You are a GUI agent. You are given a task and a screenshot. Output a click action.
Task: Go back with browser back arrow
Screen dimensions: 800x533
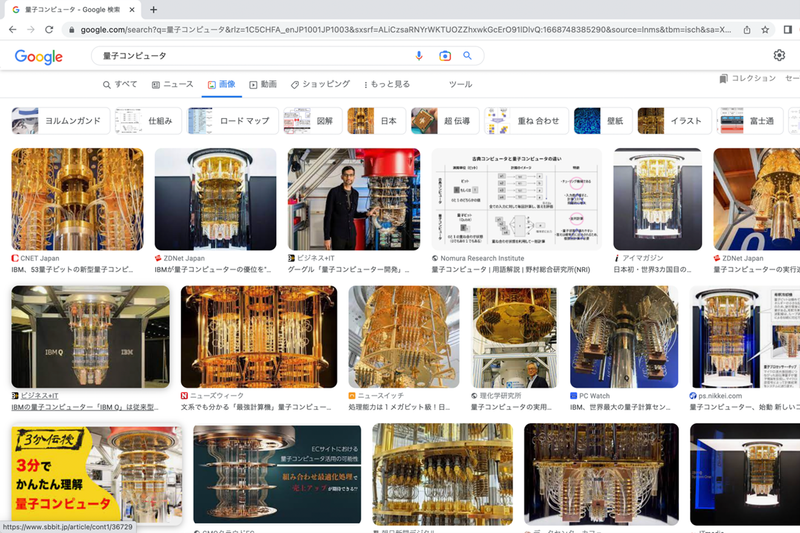13,30
